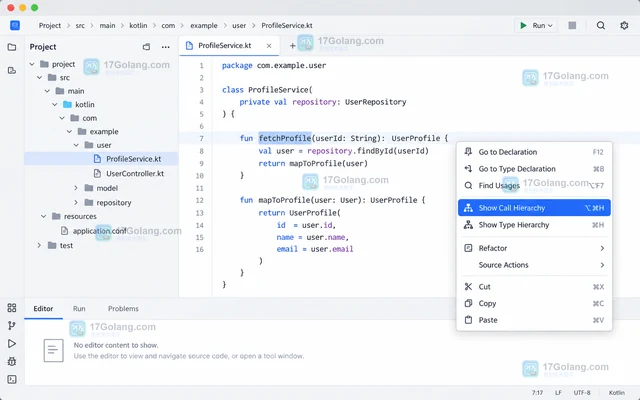Collapse the src folder chevron
Image resolution: width=640 pixels, height=400 pixels.
pos(40,78)
